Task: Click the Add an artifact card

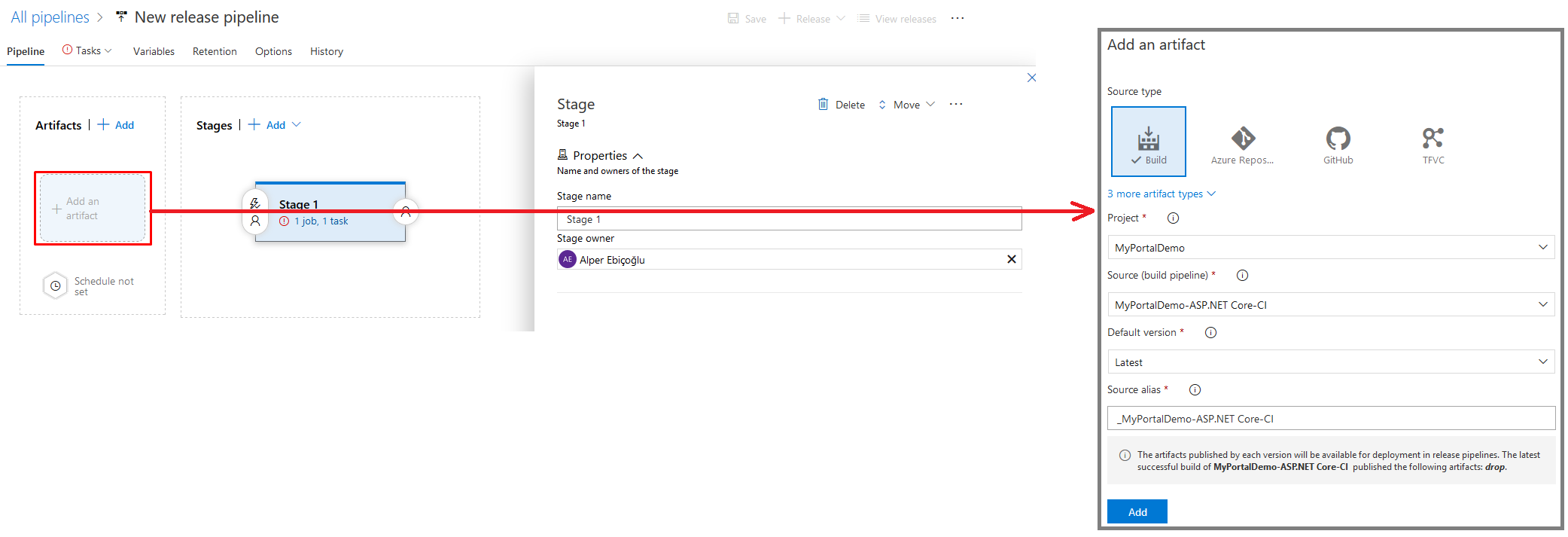Action: pyautogui.click(x=93, y=209)
